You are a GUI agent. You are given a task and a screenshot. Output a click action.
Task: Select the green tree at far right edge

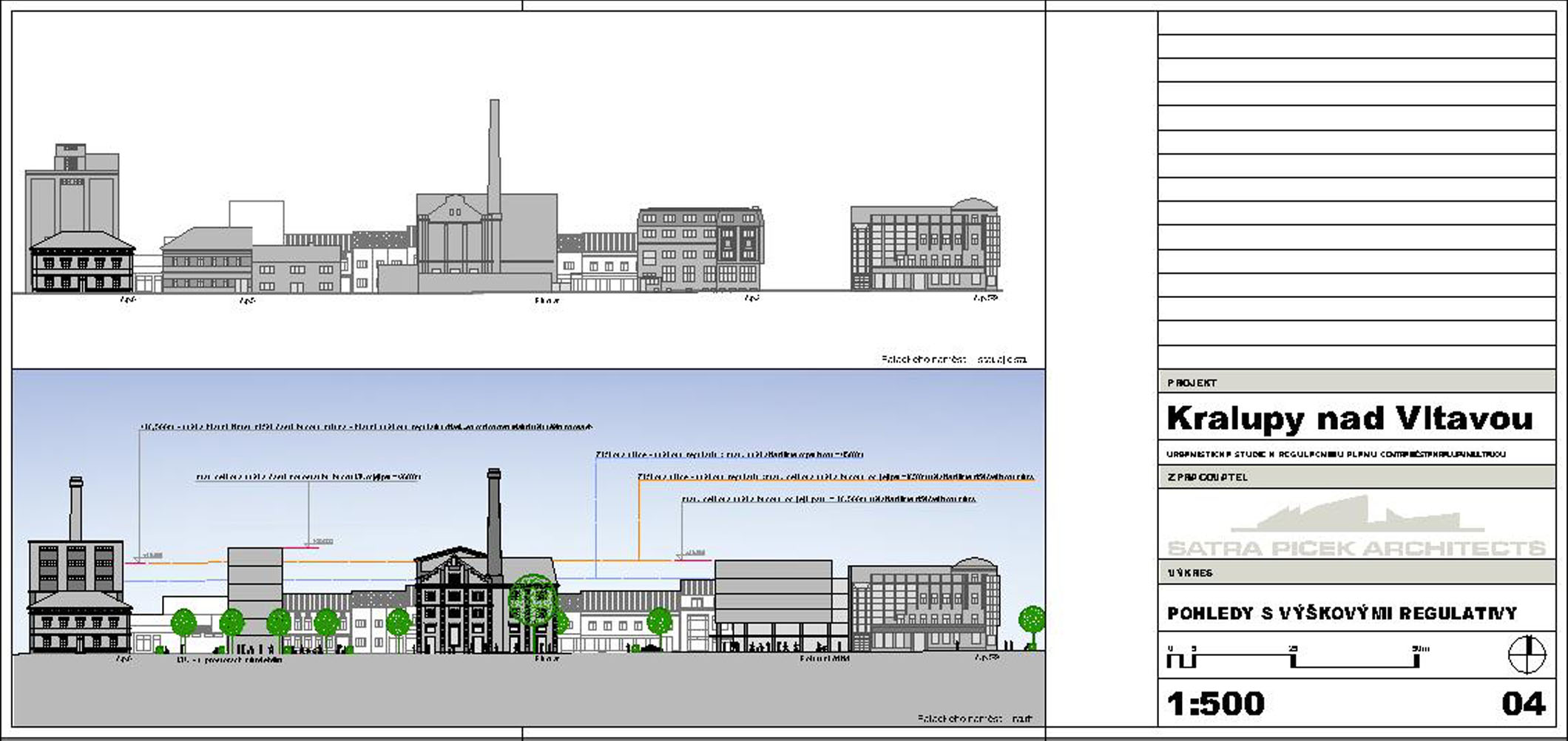(x=1032, y=620)
